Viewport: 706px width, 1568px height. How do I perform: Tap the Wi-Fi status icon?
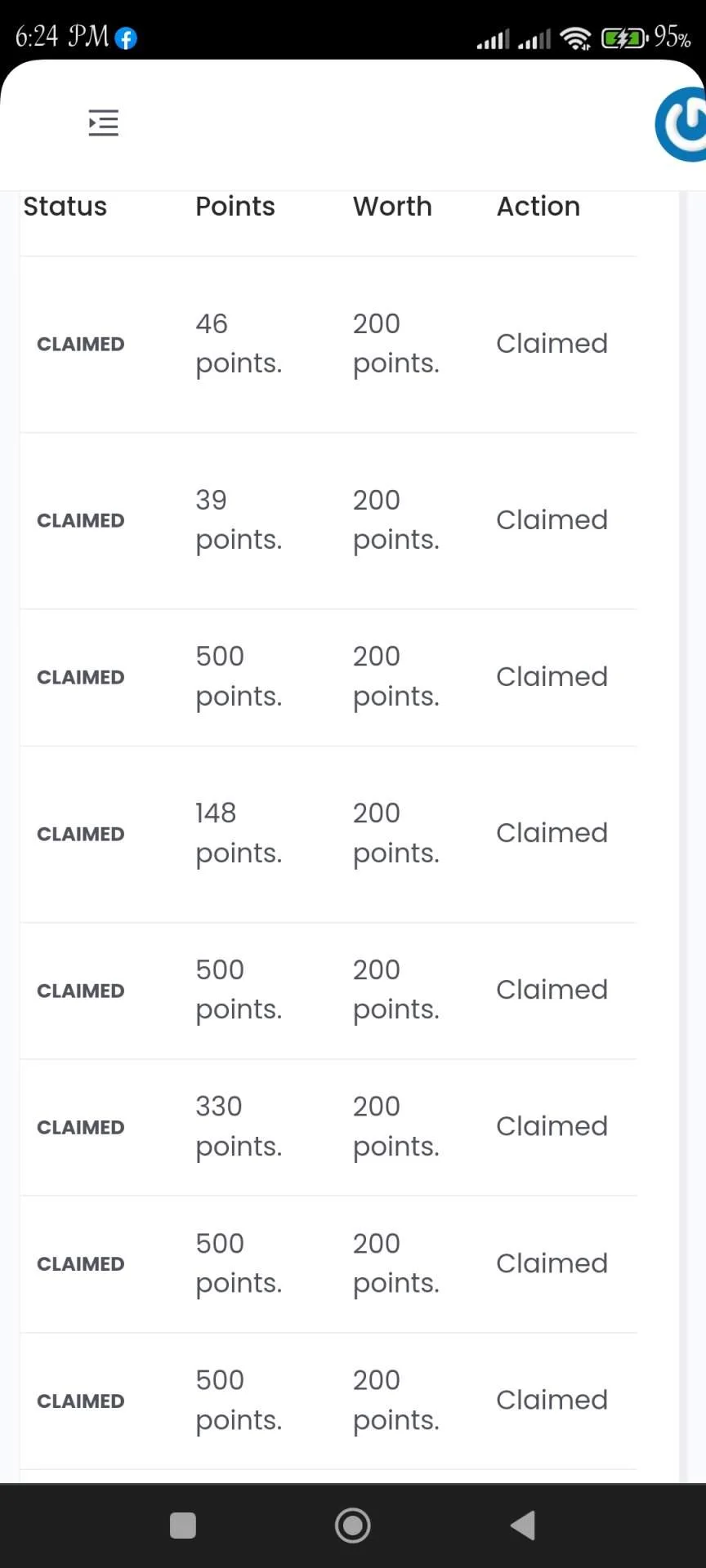[x=577, y=38]
